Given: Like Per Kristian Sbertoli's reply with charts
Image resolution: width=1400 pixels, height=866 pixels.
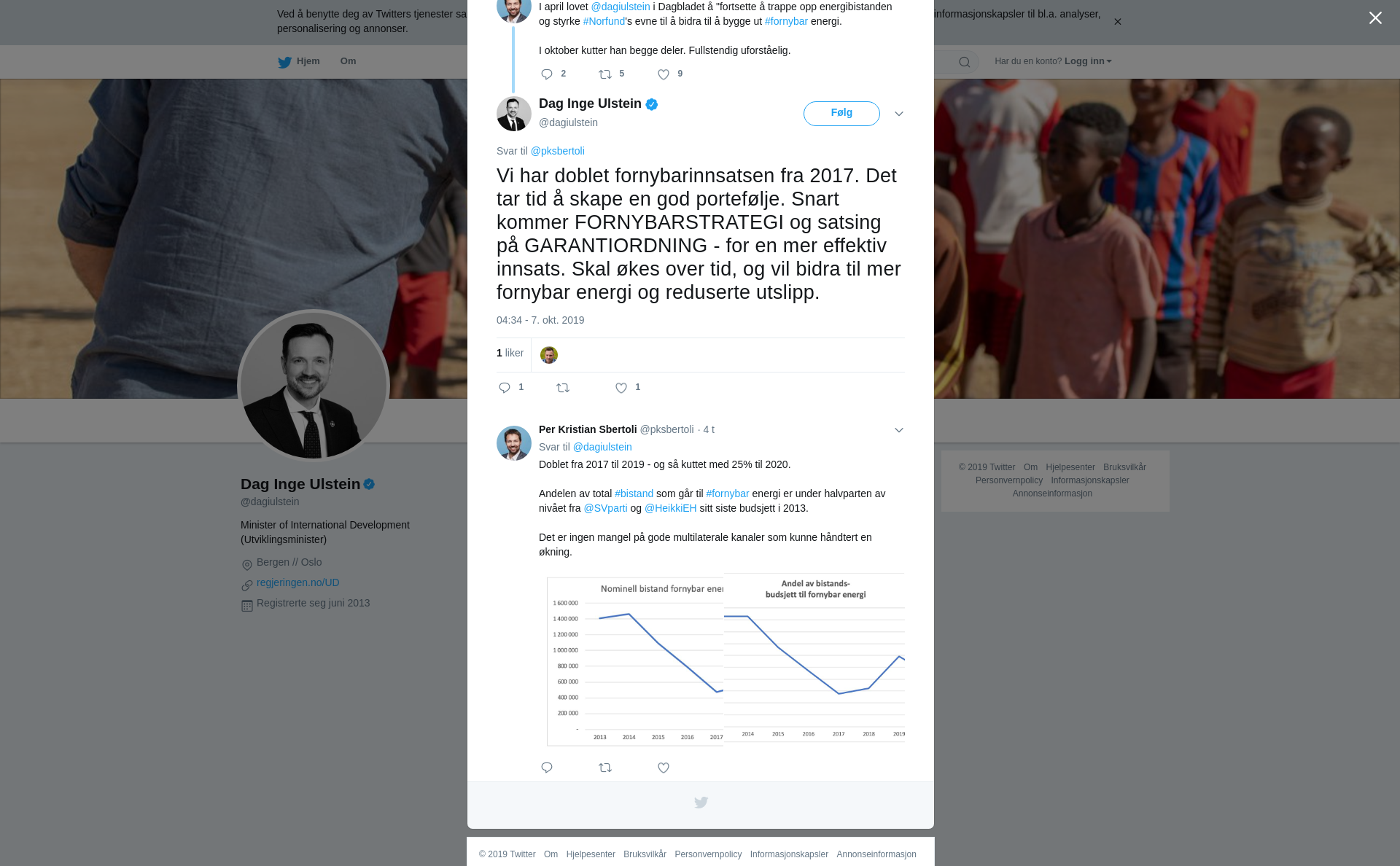Looking at the screenshot, I should [664, 768].
